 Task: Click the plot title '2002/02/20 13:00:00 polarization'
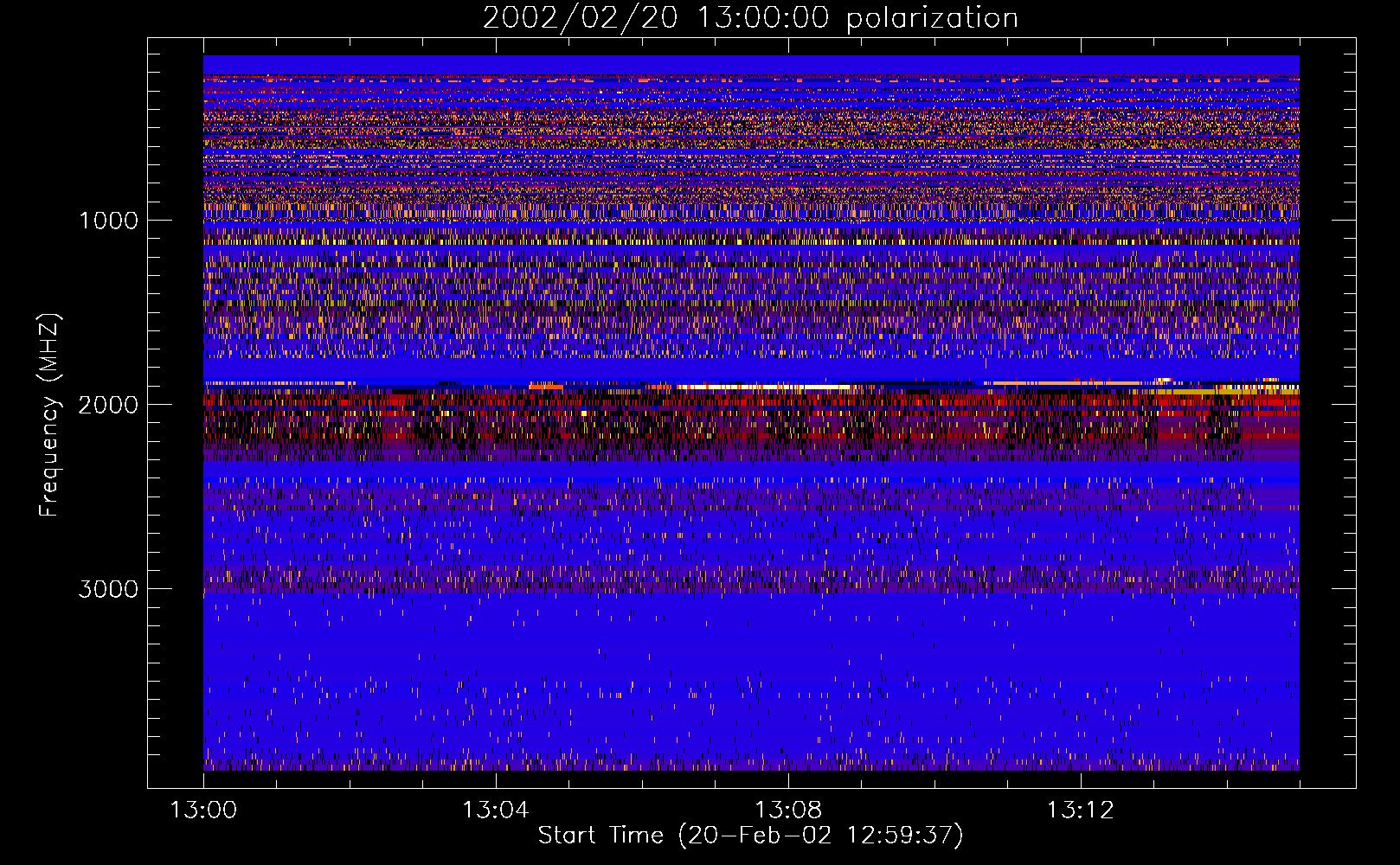(750, 18)
